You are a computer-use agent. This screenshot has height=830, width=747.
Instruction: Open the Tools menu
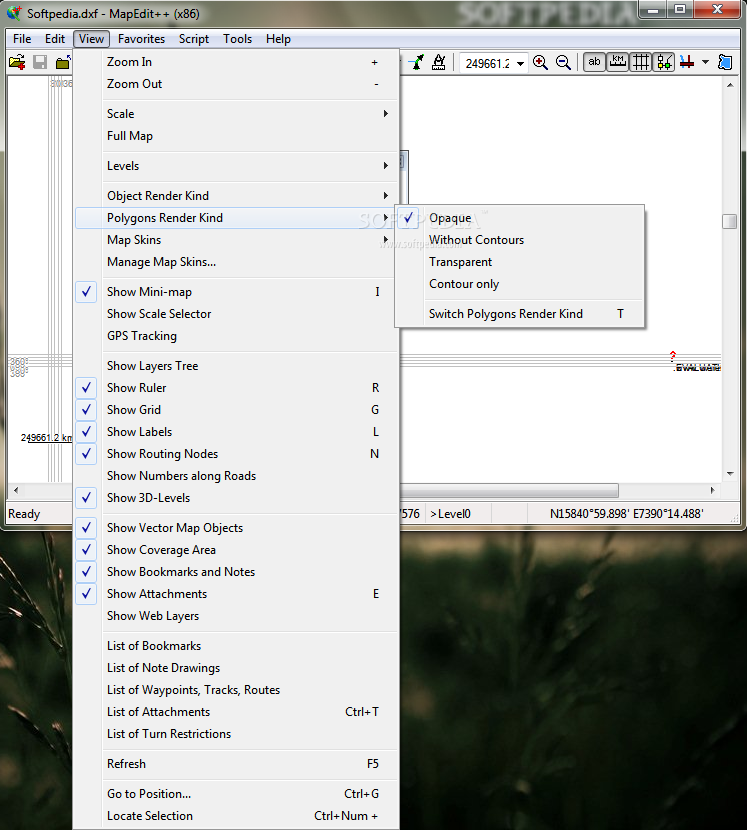pos(237,39)
